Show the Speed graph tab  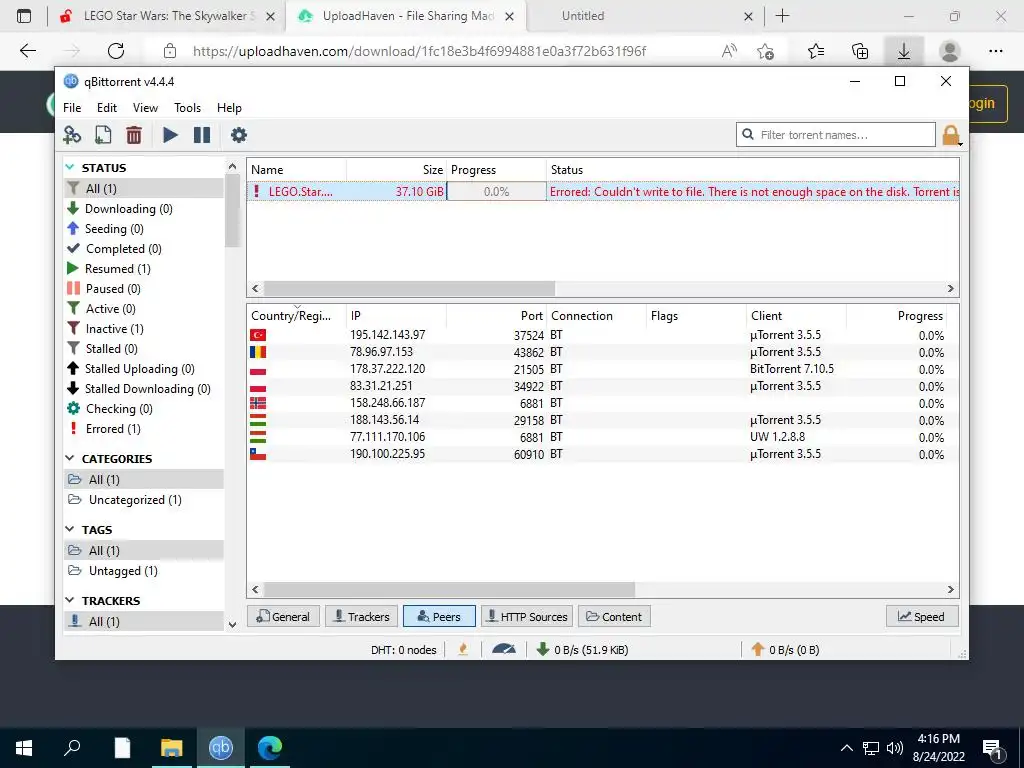pyautogui.click(x=921, y=616)
